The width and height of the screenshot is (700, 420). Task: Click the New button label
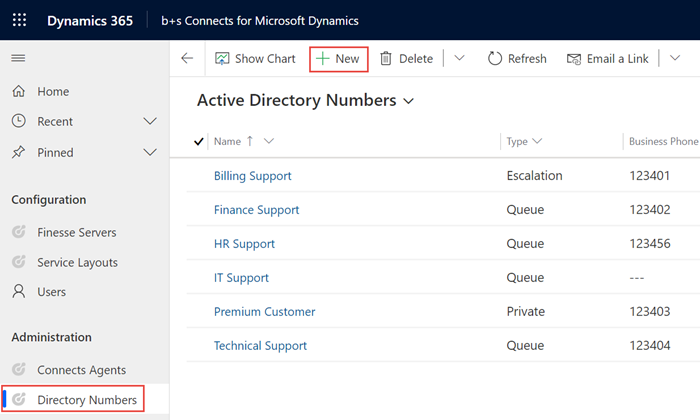pos(347,58)
